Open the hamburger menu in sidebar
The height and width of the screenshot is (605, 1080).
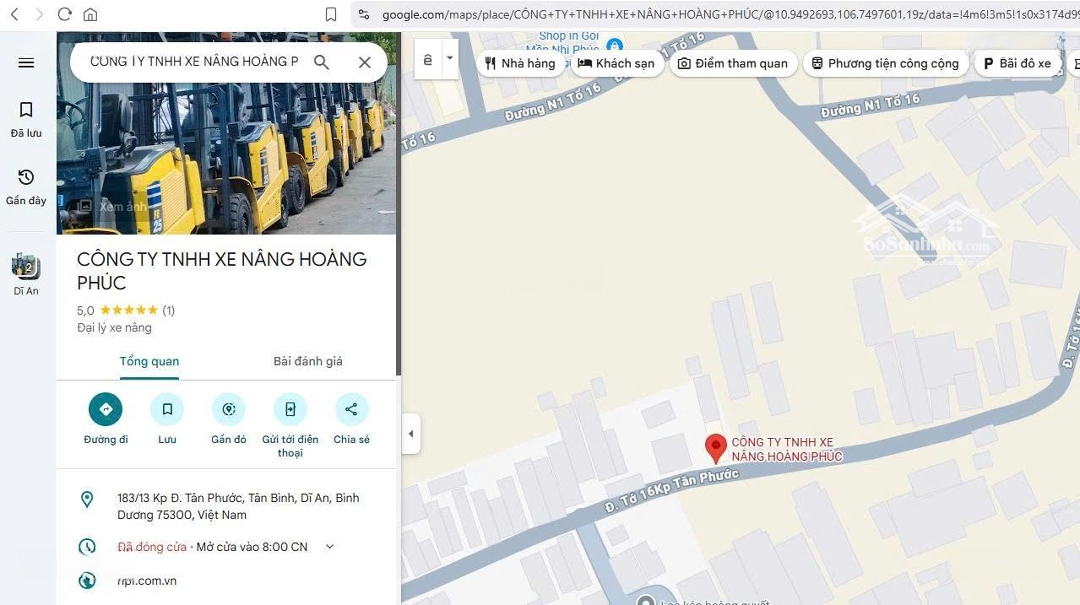pos(26,63)
